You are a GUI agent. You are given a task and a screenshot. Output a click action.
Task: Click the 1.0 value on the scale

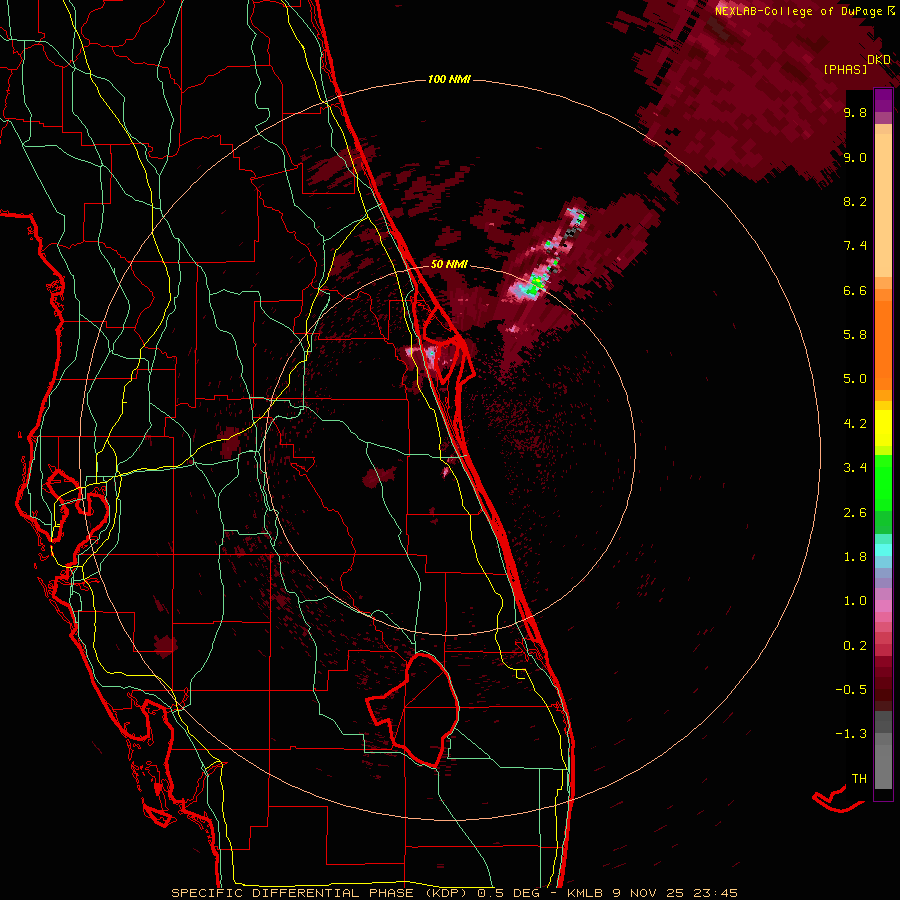pos(855,601)
